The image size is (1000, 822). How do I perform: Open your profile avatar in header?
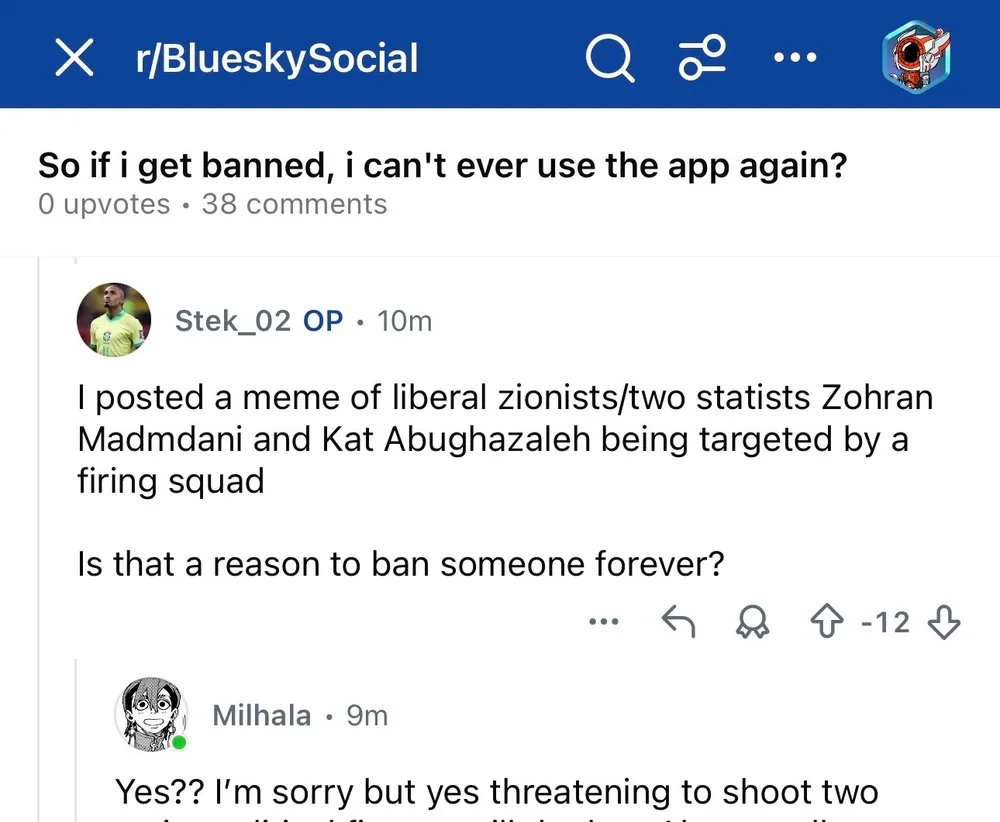[916, 56]
